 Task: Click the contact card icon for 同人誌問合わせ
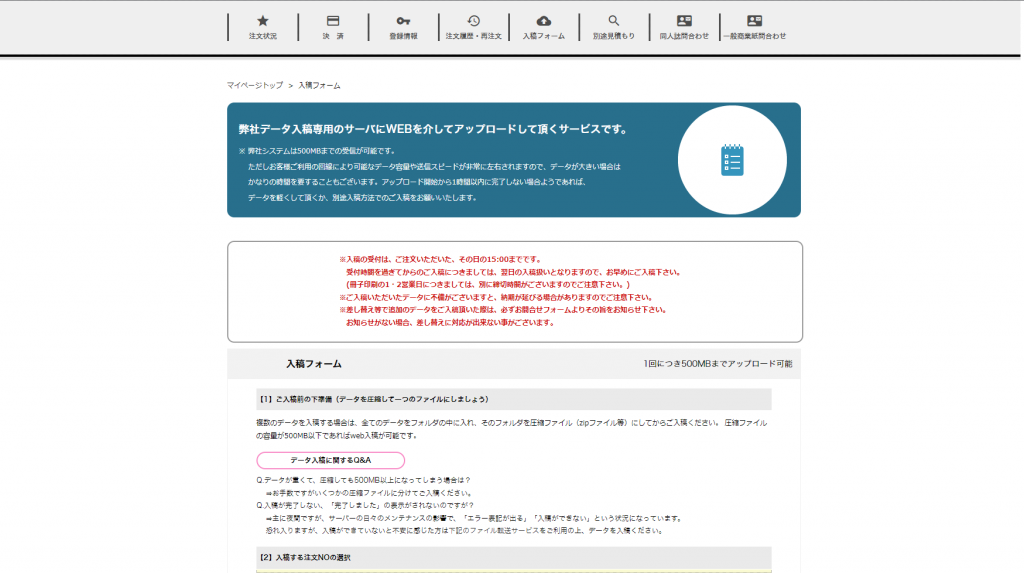pyautogui.click(x=684, y=20)
